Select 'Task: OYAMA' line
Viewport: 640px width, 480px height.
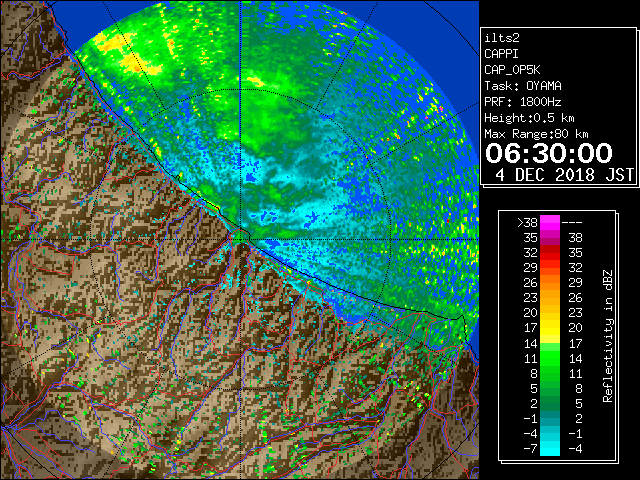523,86
